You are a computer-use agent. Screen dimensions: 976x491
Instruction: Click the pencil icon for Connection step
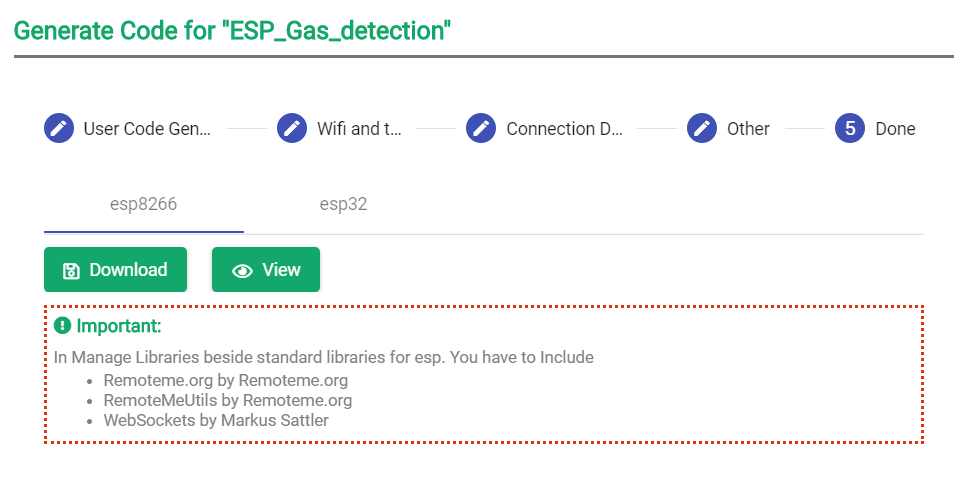[x=482, y=128]
